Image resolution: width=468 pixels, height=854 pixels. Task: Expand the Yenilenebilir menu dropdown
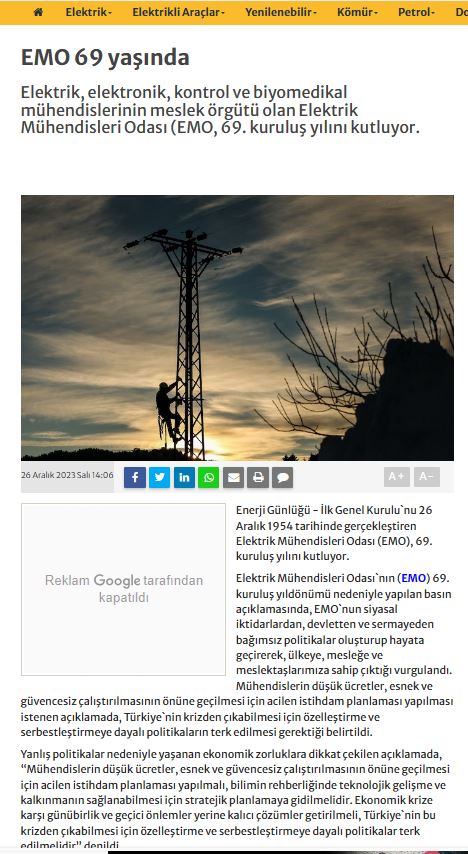tap(281, 12)
